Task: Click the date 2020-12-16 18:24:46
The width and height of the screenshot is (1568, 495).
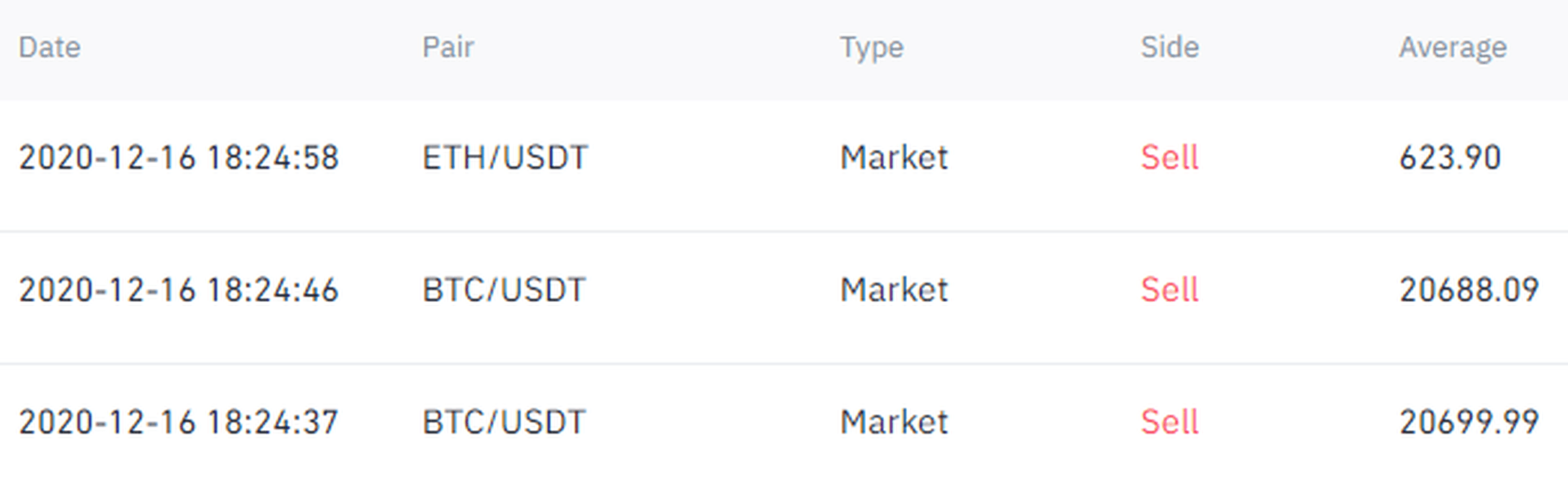Action: coord(178,290)
